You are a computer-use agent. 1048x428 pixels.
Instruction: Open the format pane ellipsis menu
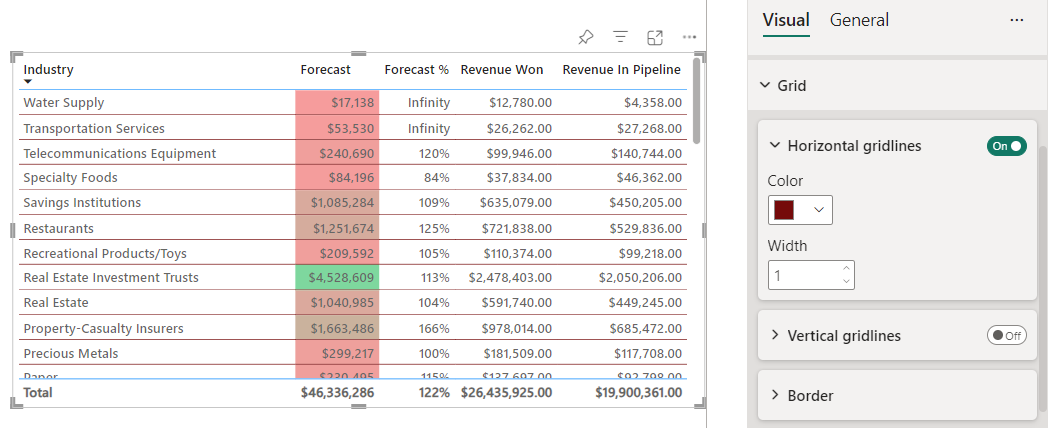click(1017, 20)
